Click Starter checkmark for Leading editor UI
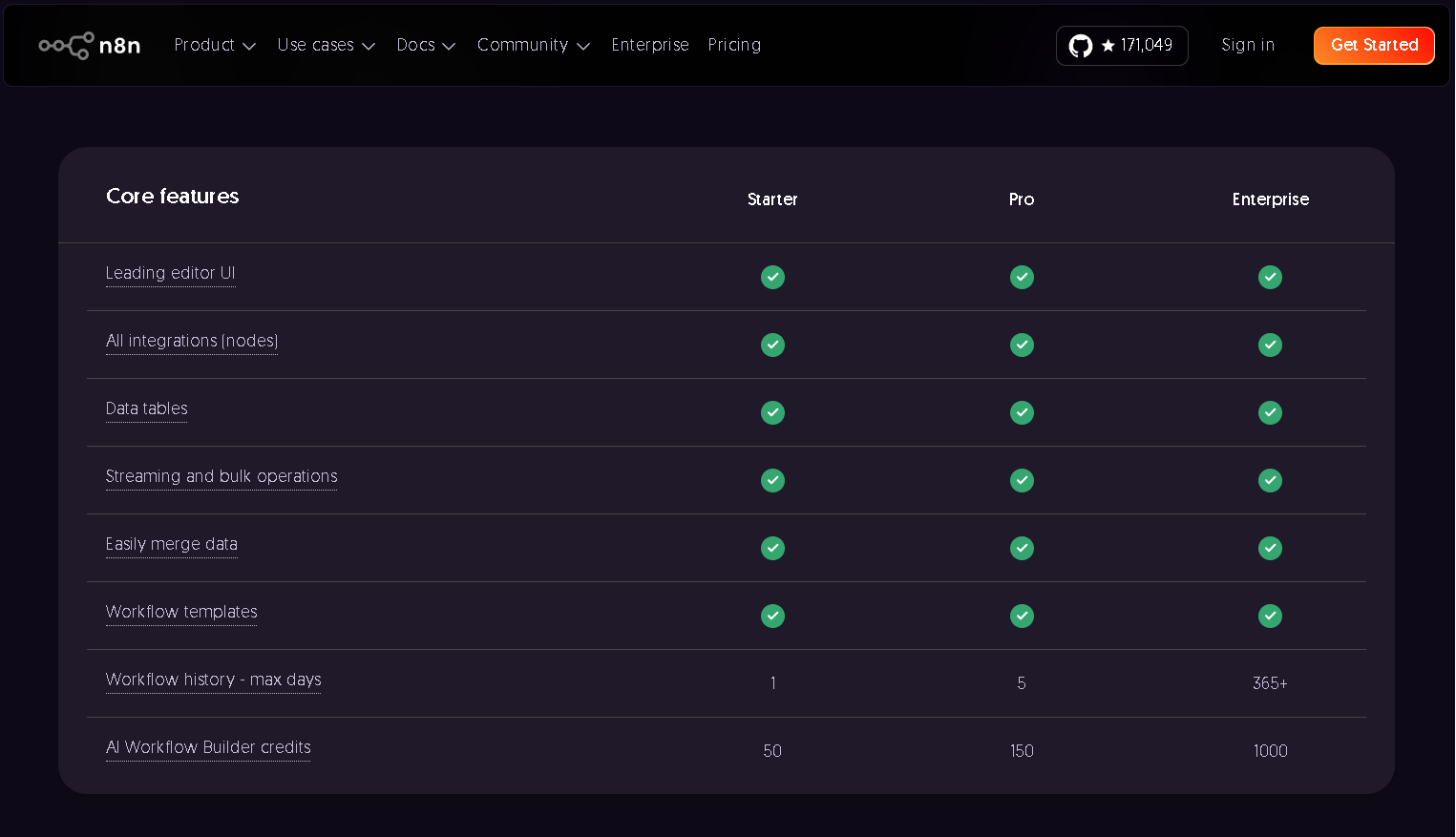This screenshot has width=1456, height=837. (772, 277)
